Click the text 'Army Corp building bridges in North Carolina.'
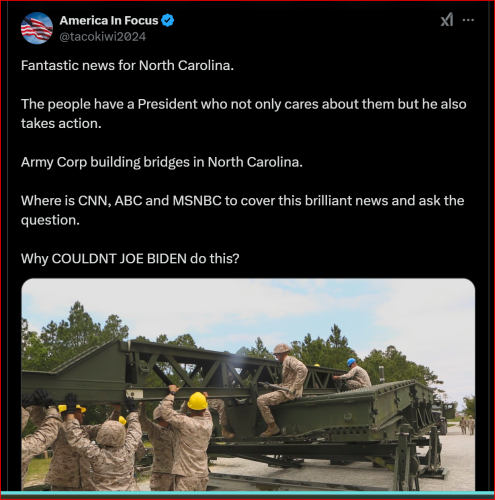 pos(162,162)
